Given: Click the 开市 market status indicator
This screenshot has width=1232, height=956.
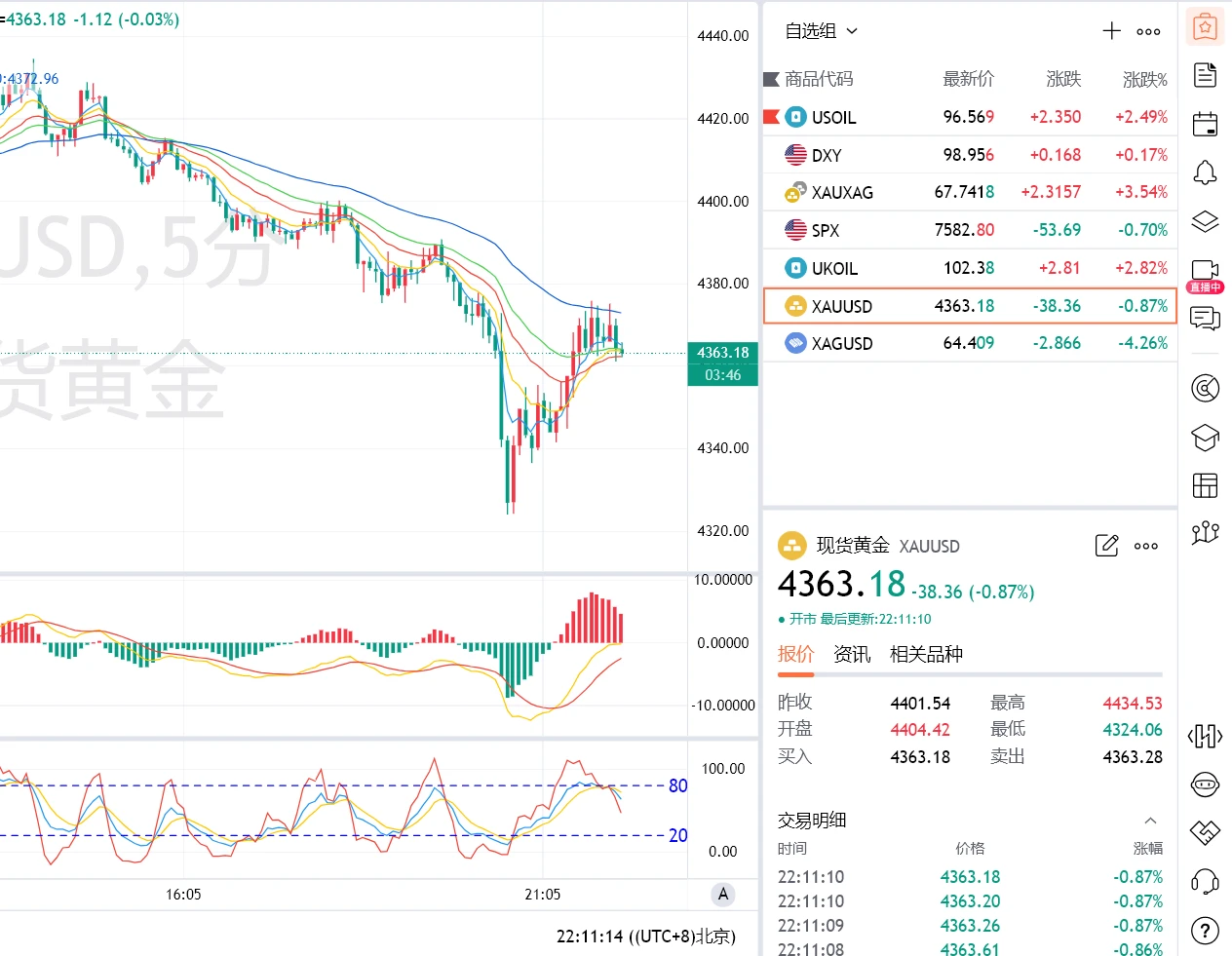Looking at the screenshot, I should [797, 619].
